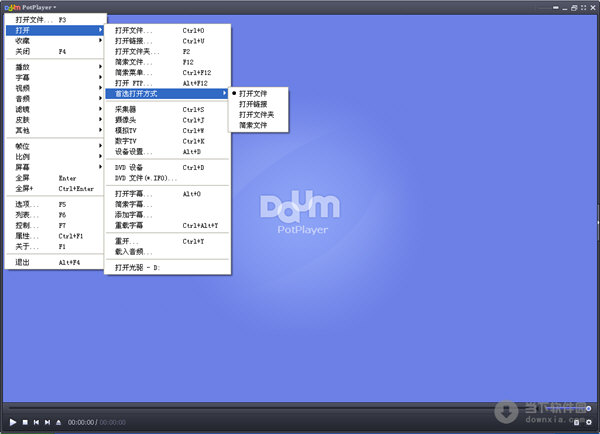Choose 打开 FTP... Alt+F12
The width and height of the screenshot is (600, 434).
[167, 83]
